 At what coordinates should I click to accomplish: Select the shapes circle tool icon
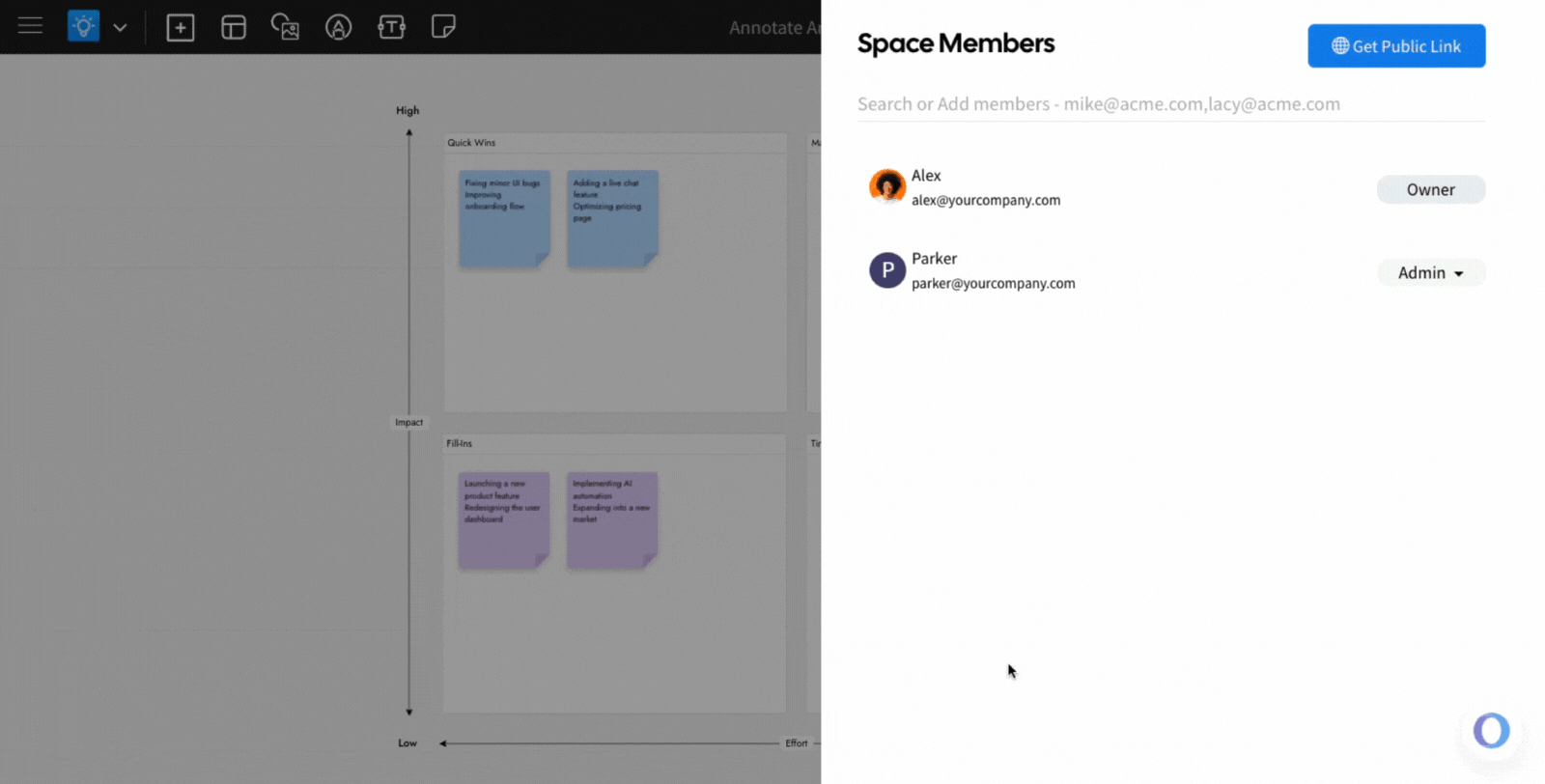(338, 27)
